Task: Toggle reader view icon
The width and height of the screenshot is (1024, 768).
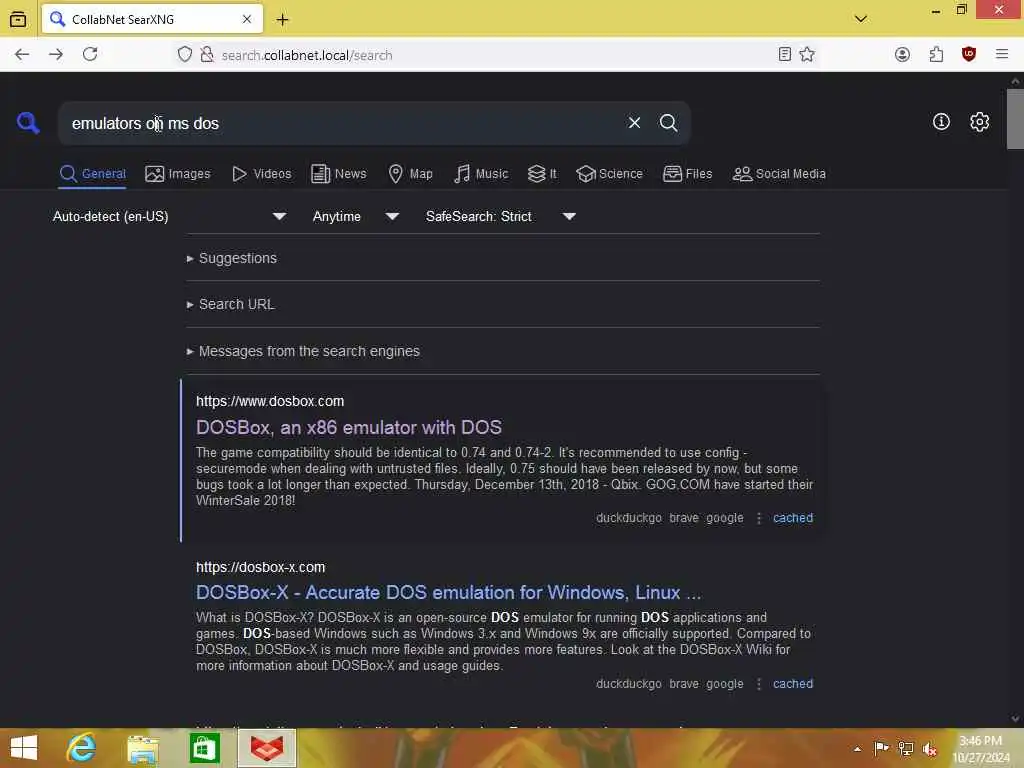Action: click(785, 54)
